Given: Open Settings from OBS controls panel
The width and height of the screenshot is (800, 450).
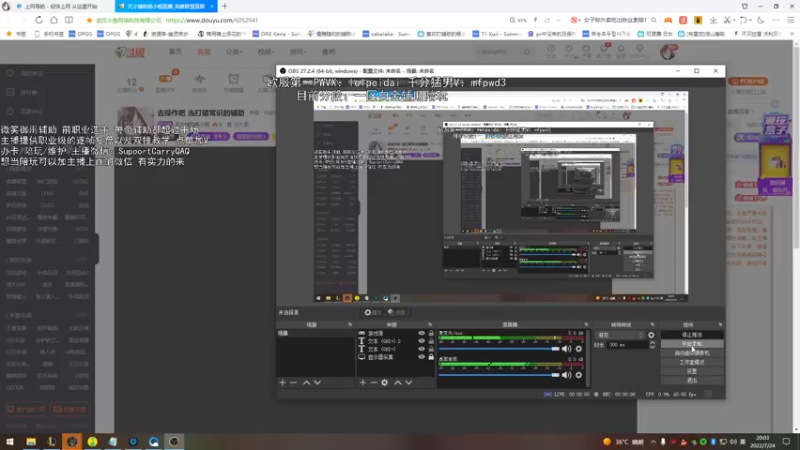Looking at the screenshot, I should (692, 371).
